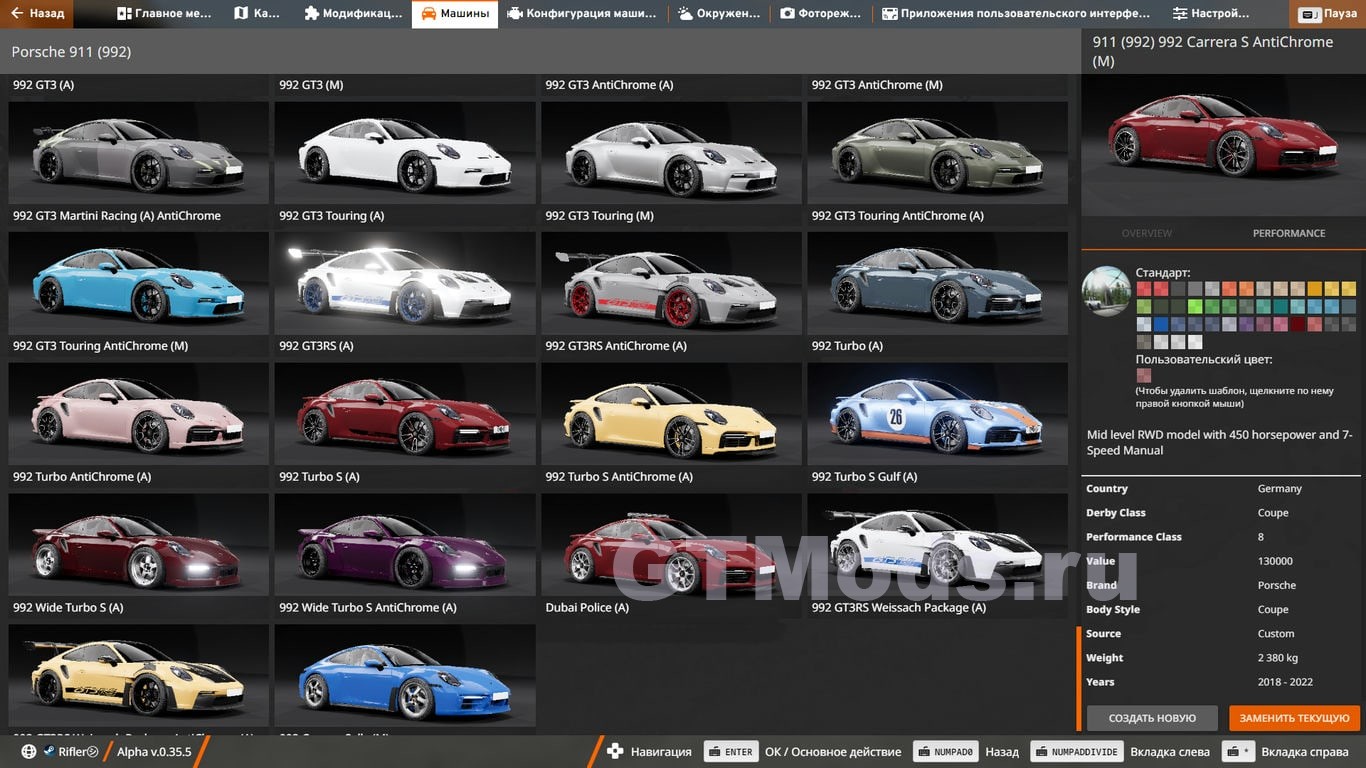The image size is (1366, 768).
Task: Click the Пауза pause button
Action: 1328,14
